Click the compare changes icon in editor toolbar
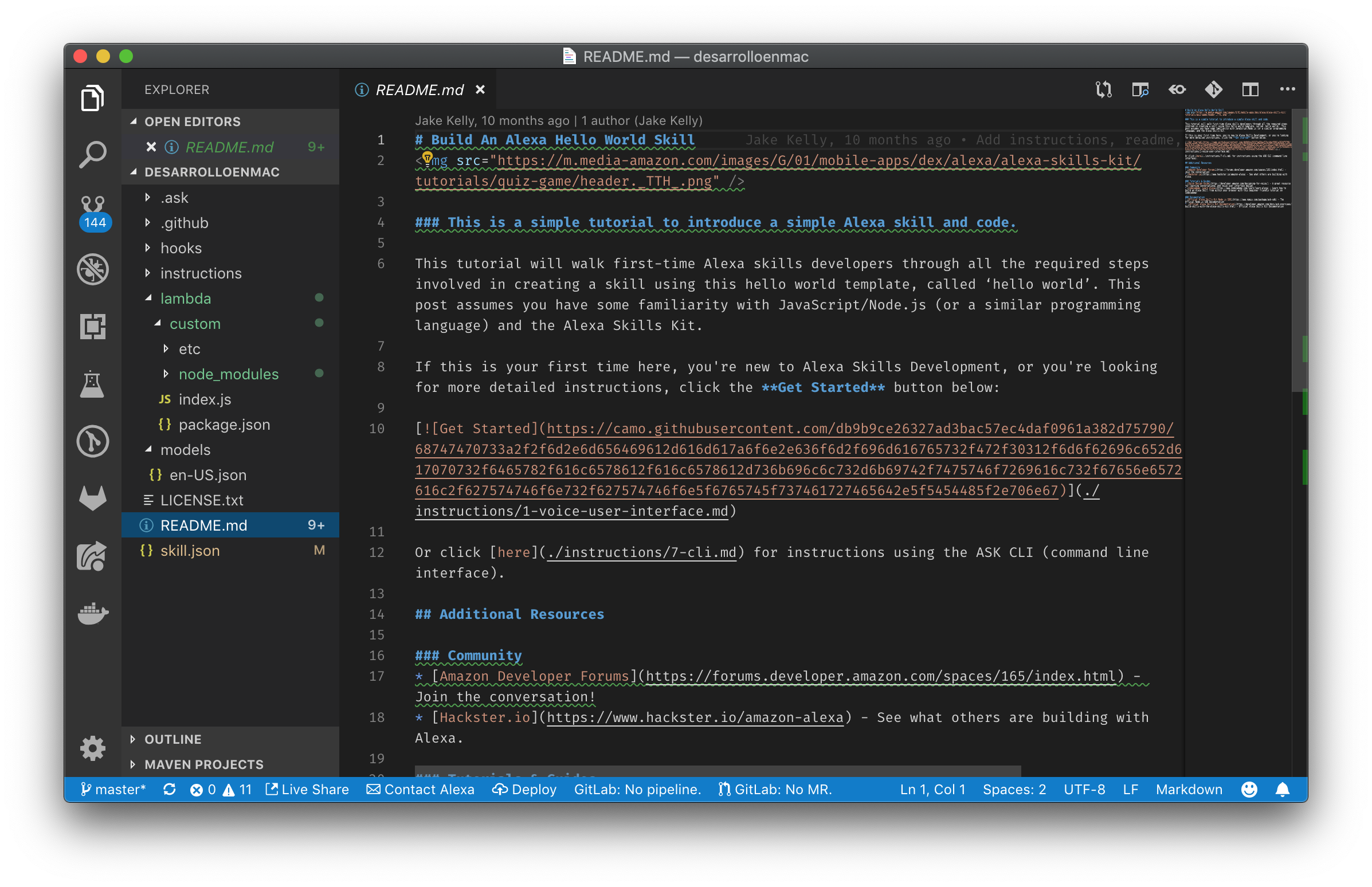 pos(1103,89)
